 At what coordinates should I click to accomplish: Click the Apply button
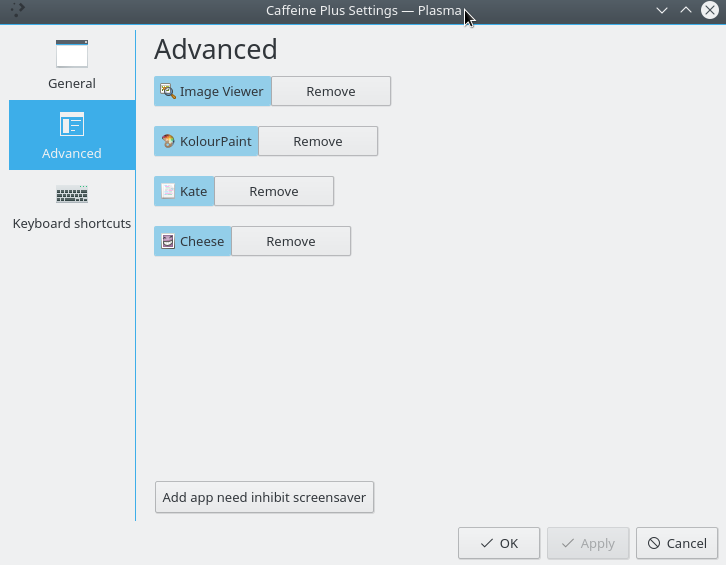588,543
